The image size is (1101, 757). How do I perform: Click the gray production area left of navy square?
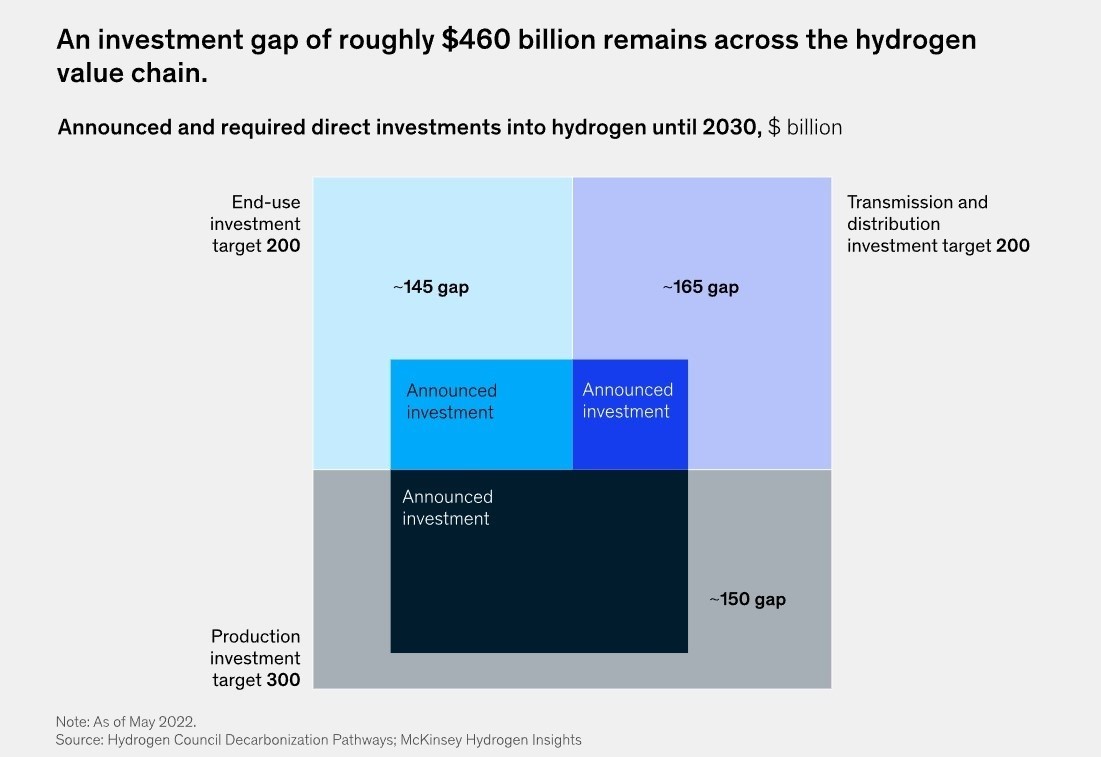(351, 578)
